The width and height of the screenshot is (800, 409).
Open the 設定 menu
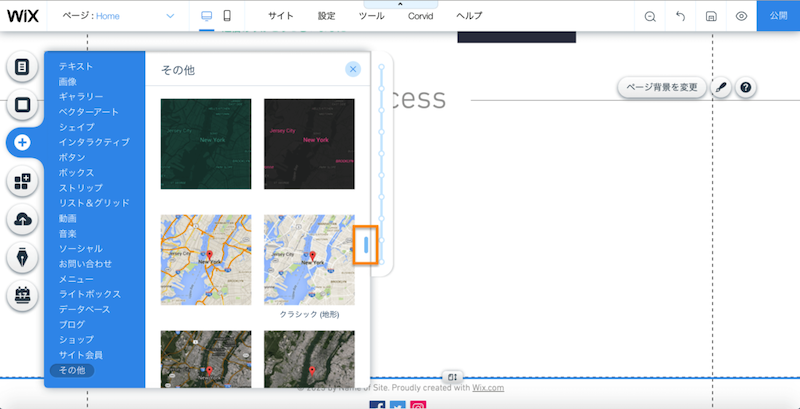point(327,16)
